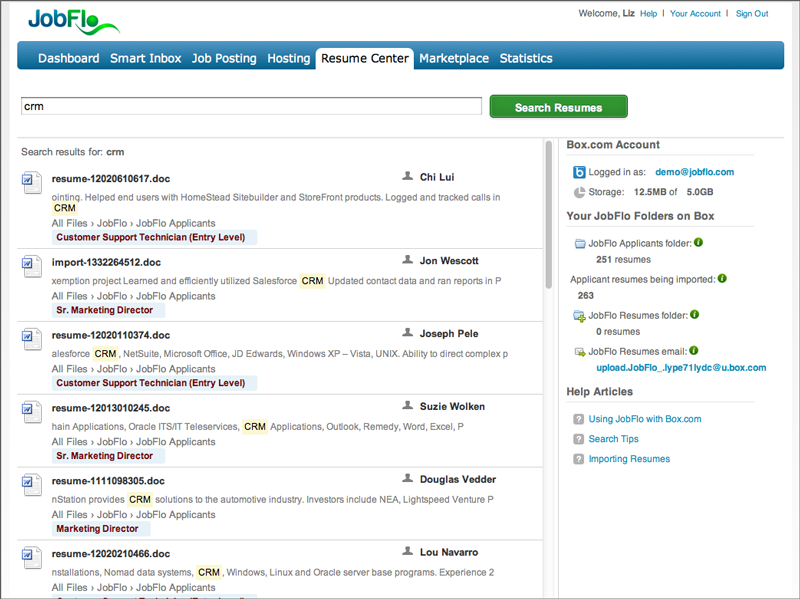Image resolution: width=800 pixels, height=599 pixels.
Task: Open the Smart Inbox tab
Action: pyautogui.click(x=145, y=58)
